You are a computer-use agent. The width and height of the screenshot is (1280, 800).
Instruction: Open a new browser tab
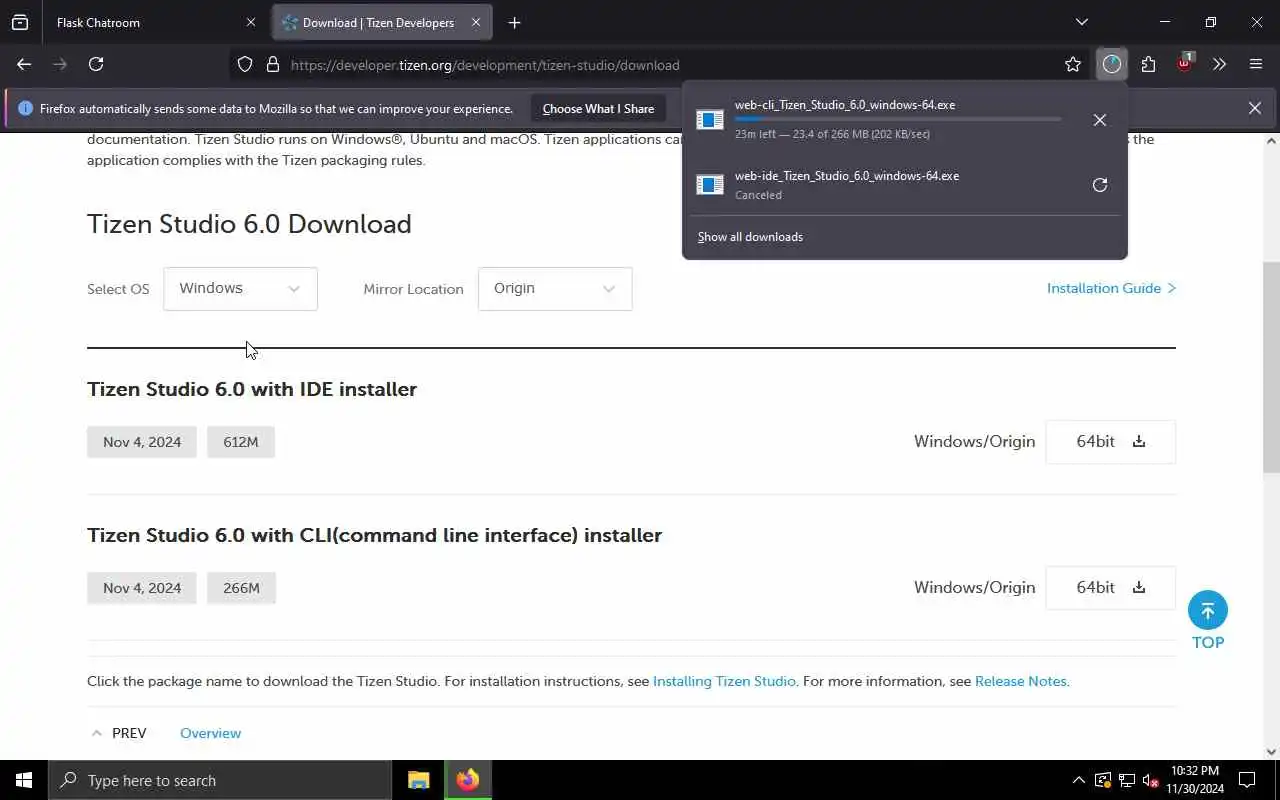tap(514, 22)
